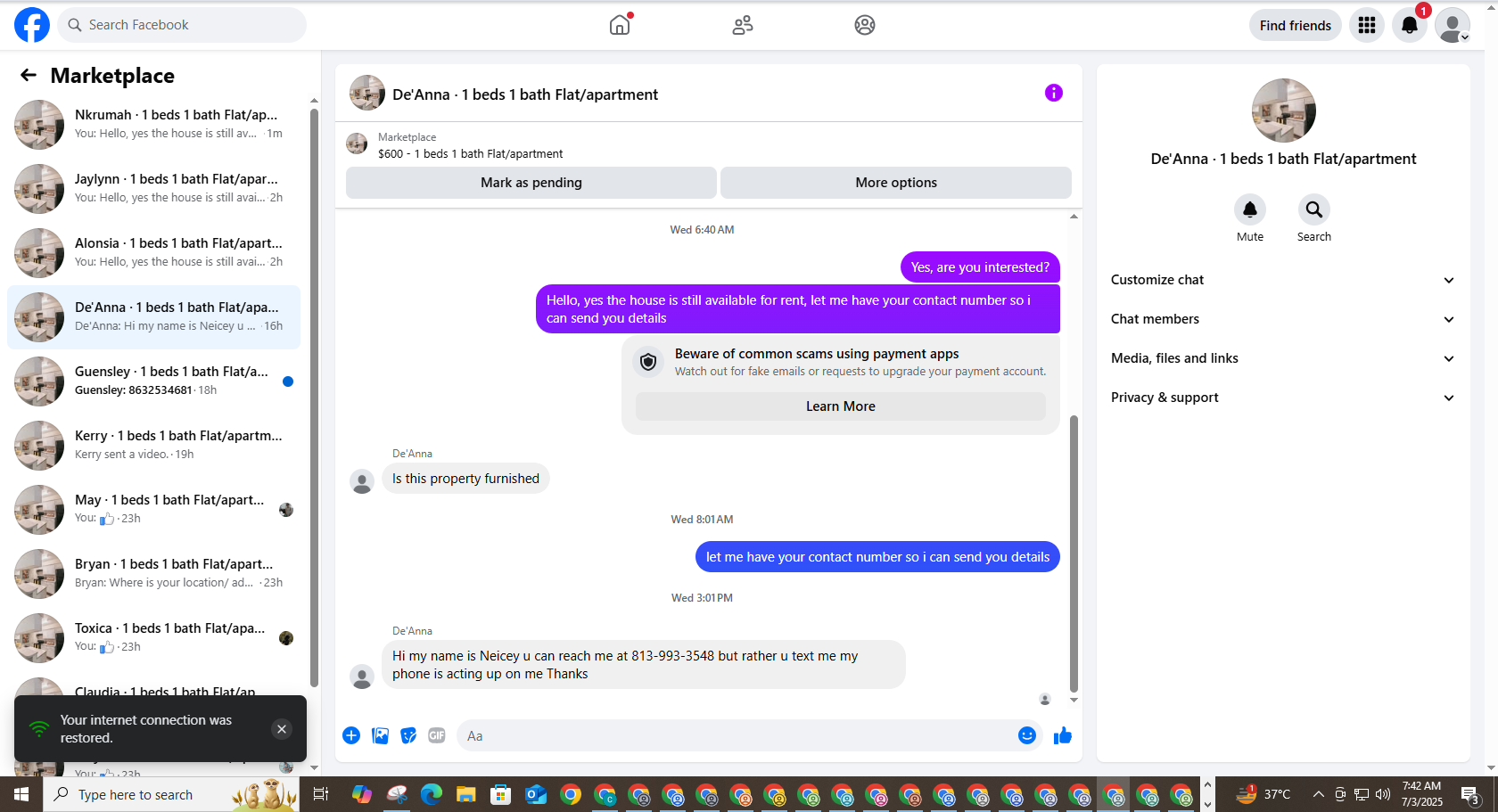Viewport: 1498px width, 812px height.
Task: Open the weather 37°C widget
Action: [x=1263, y=794]
